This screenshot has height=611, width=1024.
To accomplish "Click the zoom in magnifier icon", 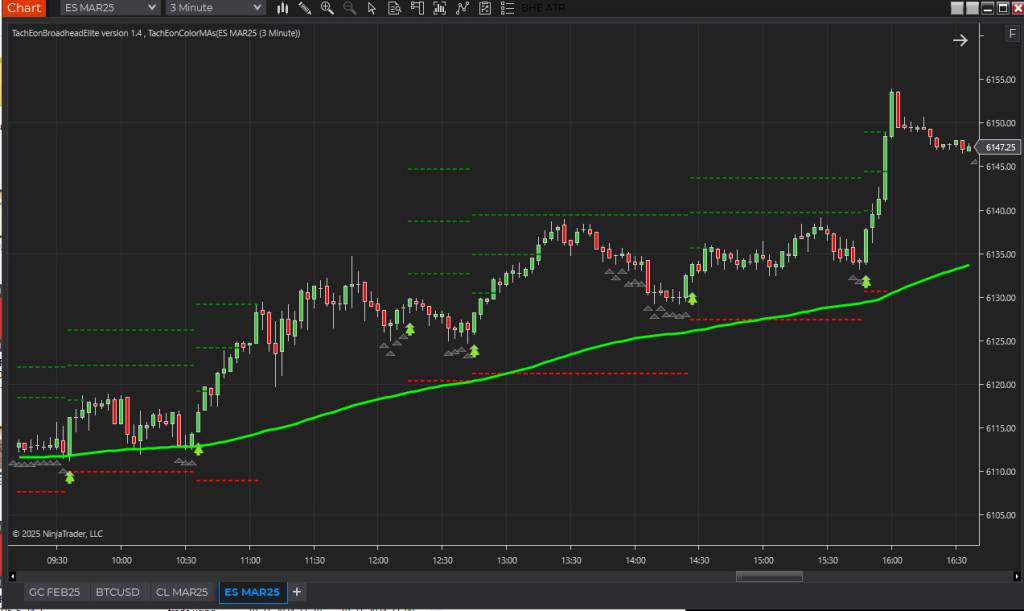I will (327, 8).
